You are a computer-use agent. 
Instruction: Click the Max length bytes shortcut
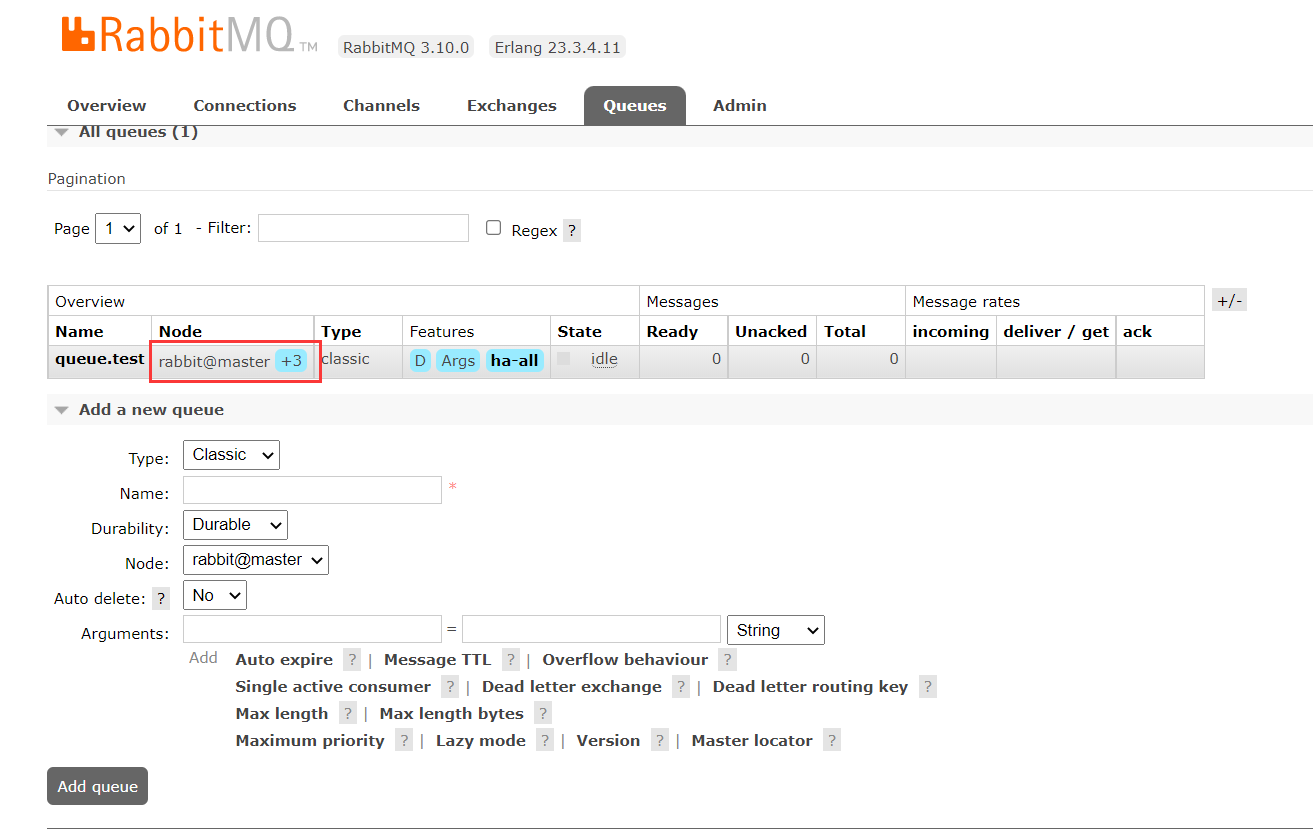point(452,714)
